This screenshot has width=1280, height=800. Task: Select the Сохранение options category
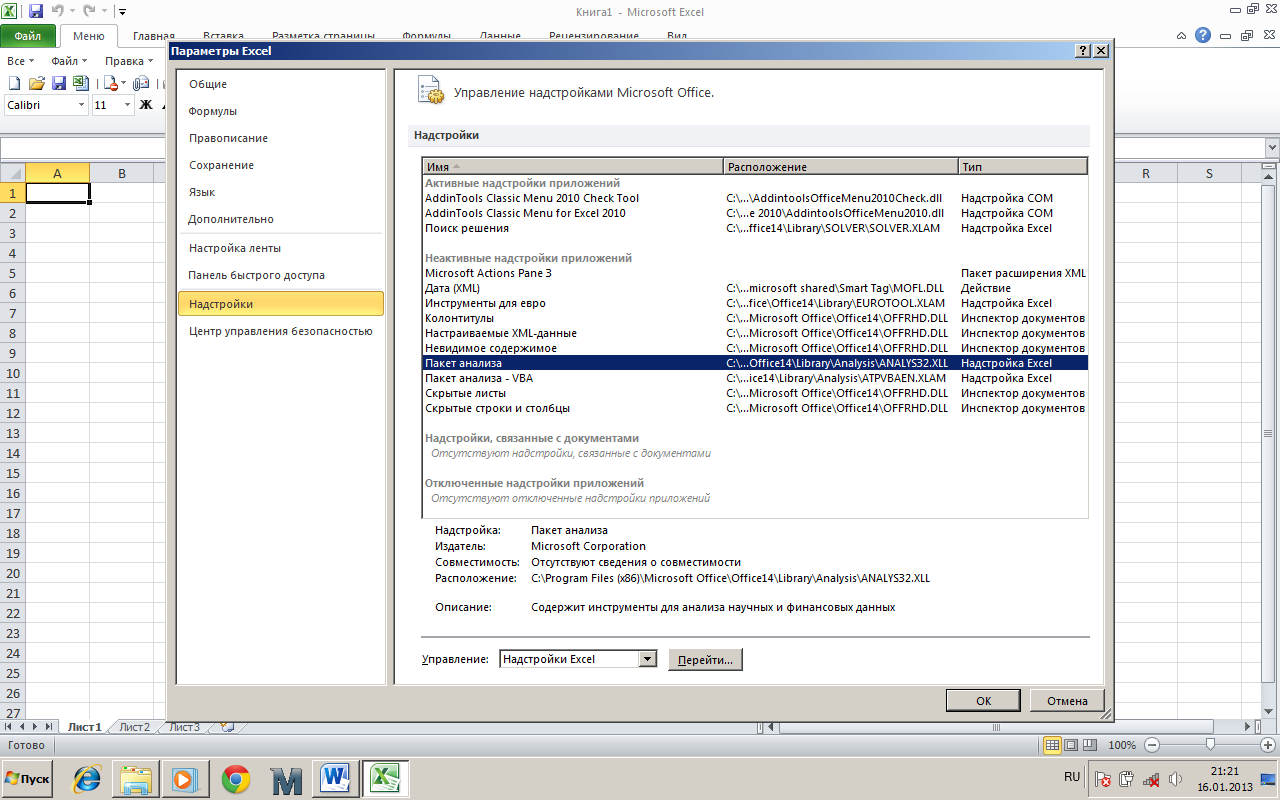point(280,165)
